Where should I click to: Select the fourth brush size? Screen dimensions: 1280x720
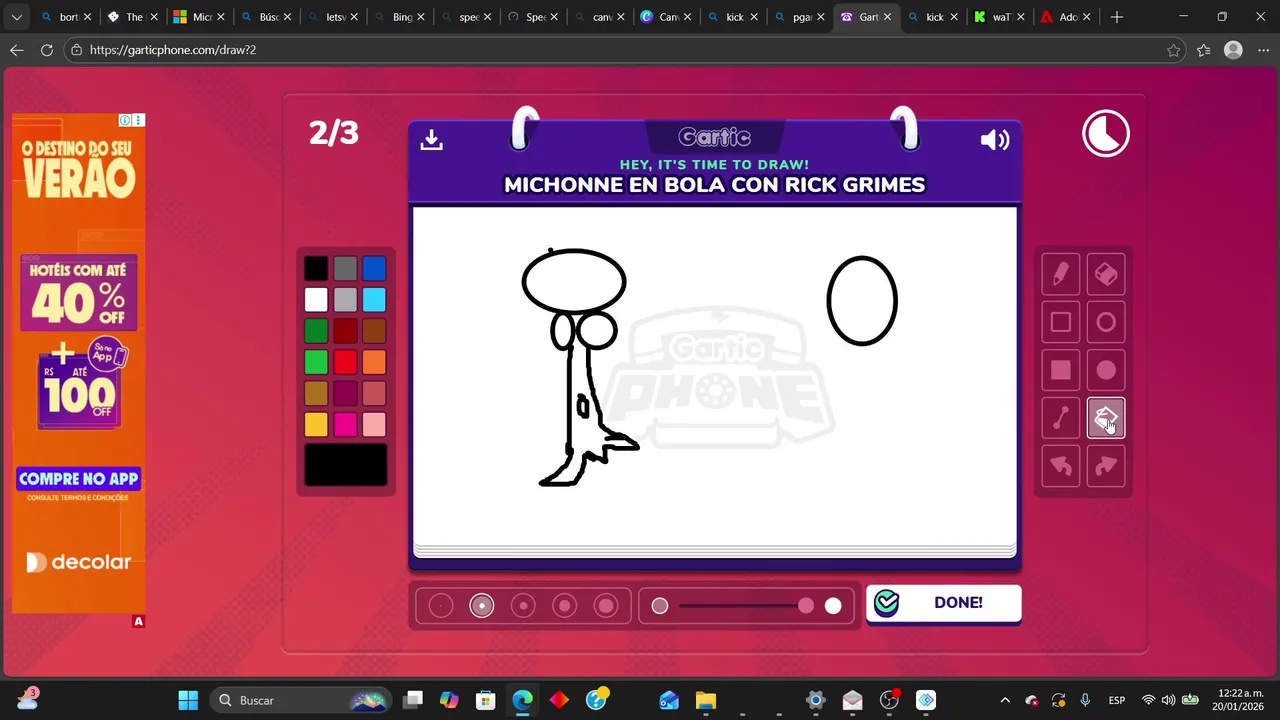point(565,605)
